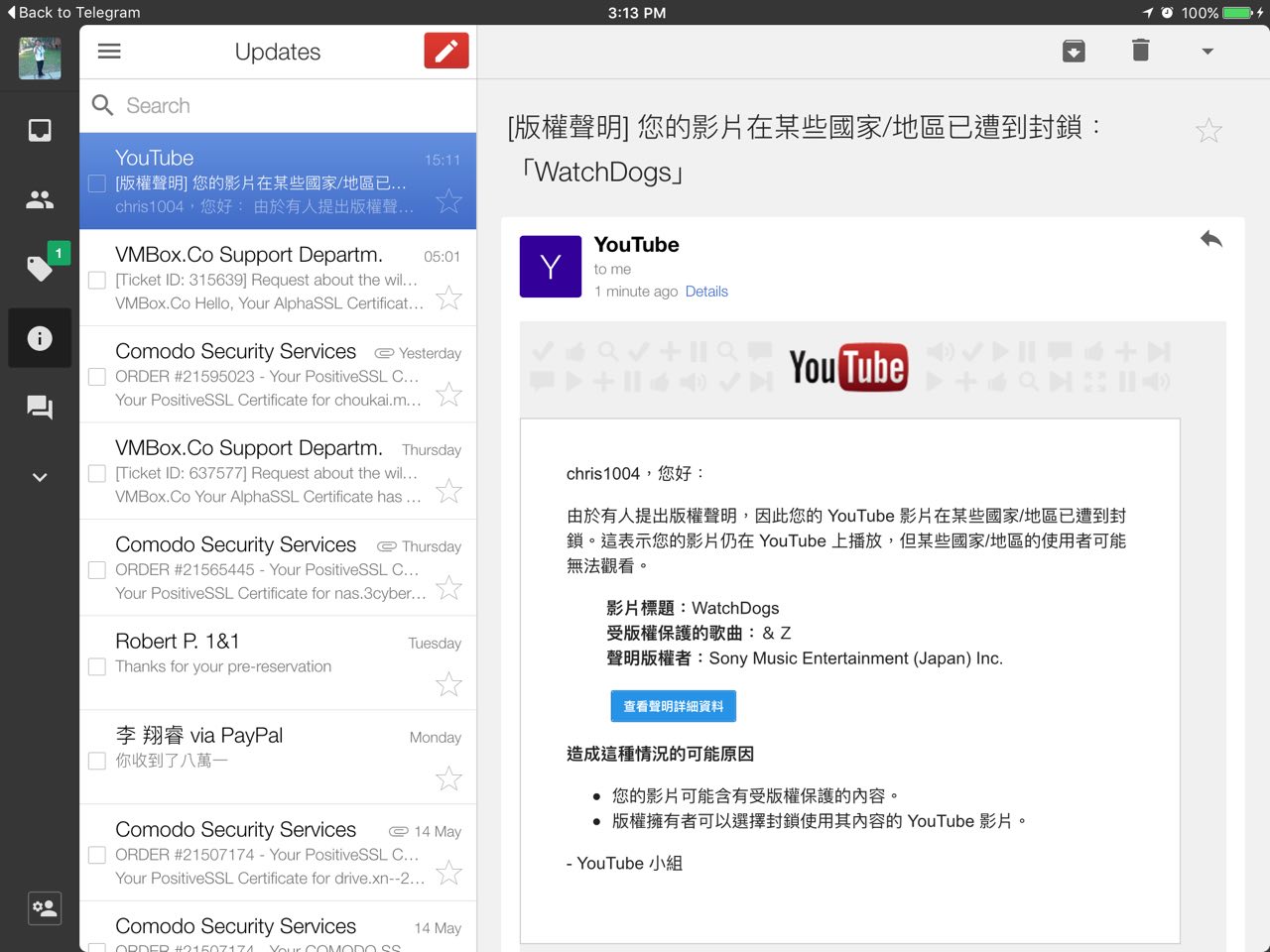Tap the red compose pencil button
Screen dimensions: 1270x952
(445, 52)
